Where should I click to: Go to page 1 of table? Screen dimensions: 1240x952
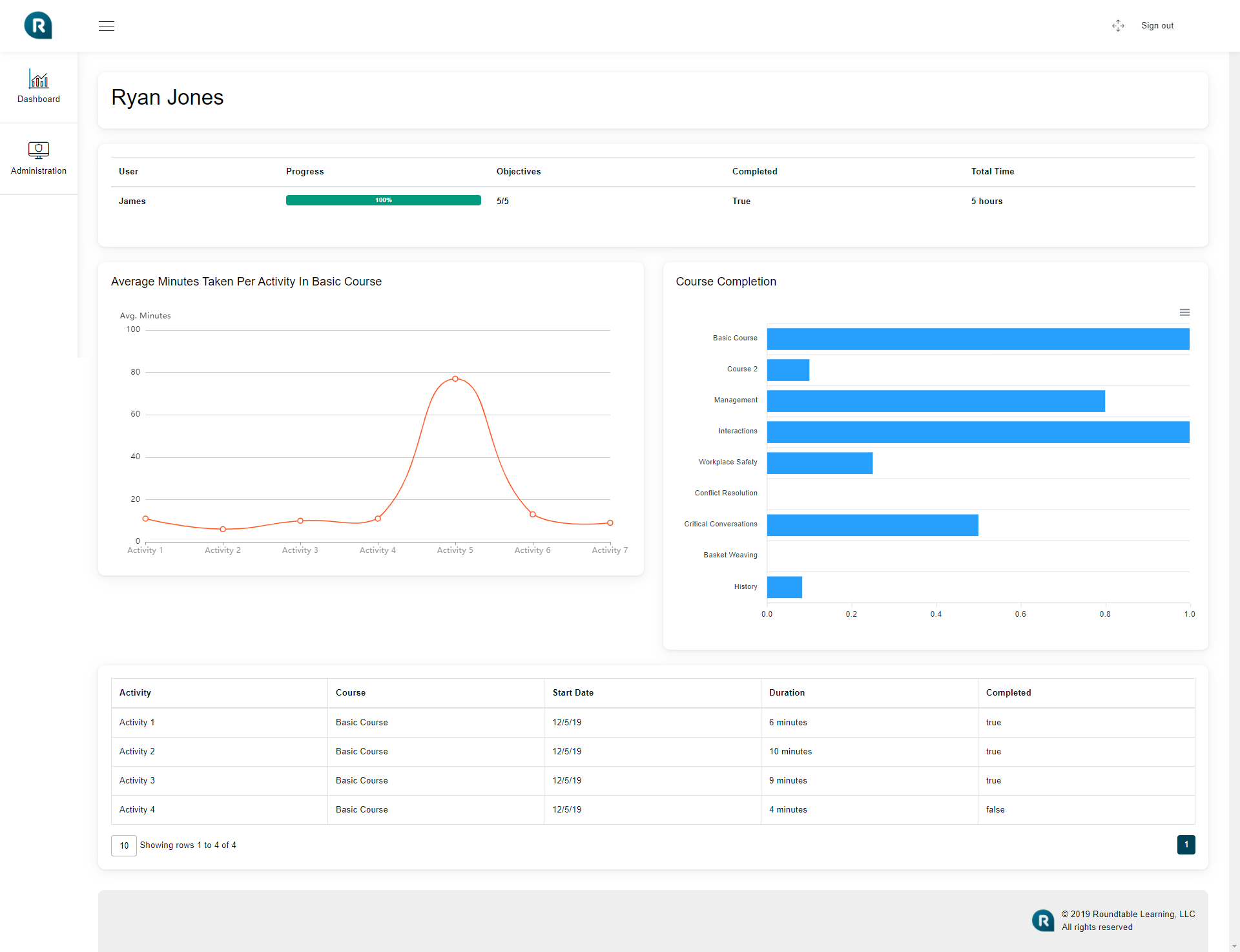coord(1186,845)
